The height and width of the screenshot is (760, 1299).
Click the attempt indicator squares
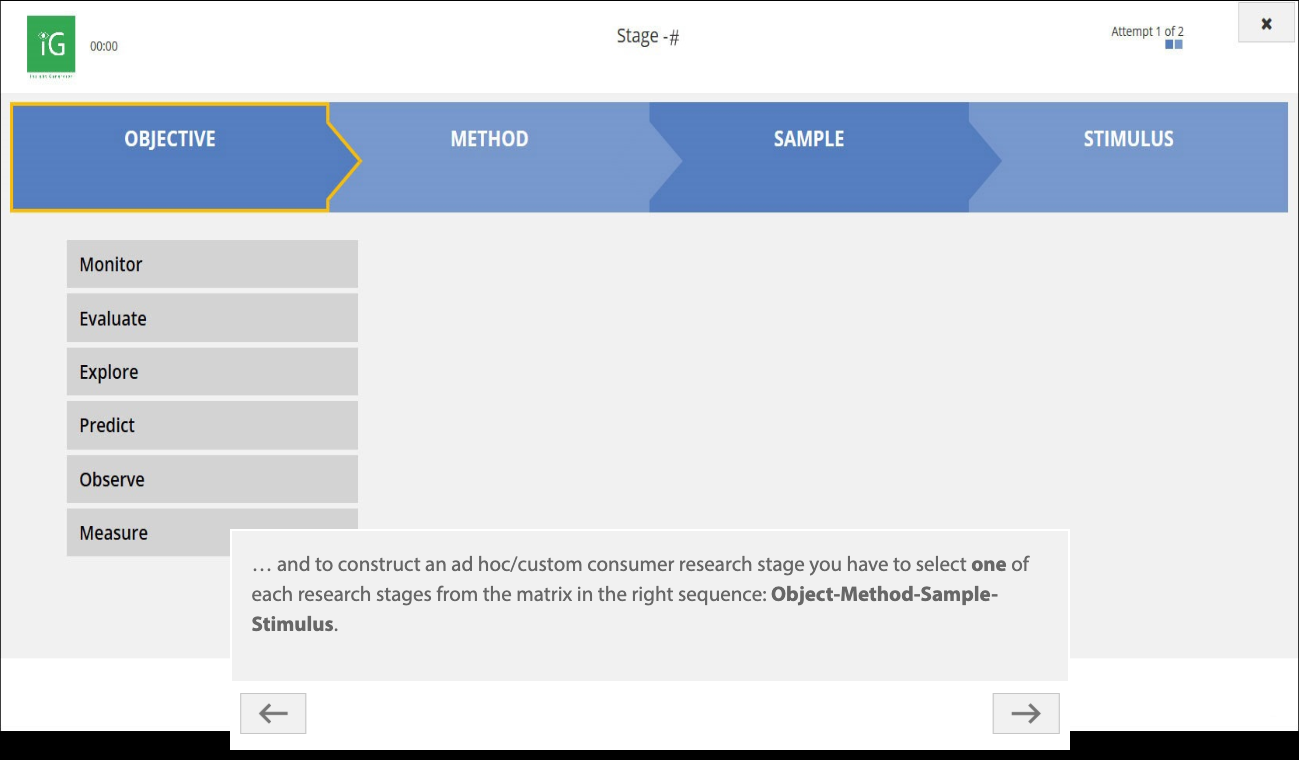pyautogui.click(x=1174, y=44)
